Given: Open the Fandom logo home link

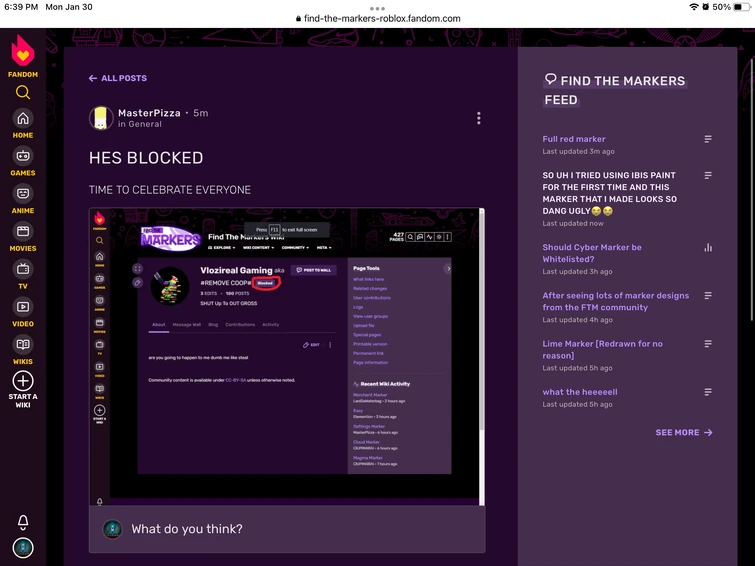Looking at the screenshot, I should [23, 56].
